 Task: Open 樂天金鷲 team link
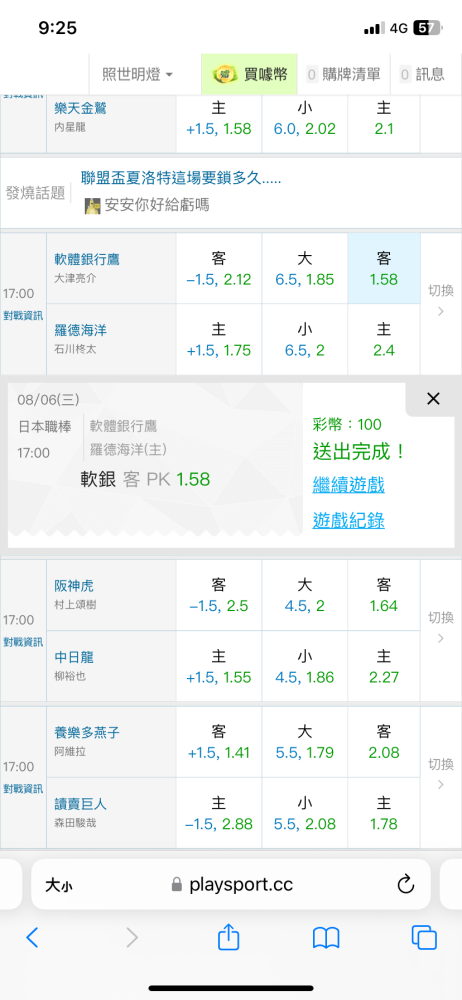[x=80, y=108]
